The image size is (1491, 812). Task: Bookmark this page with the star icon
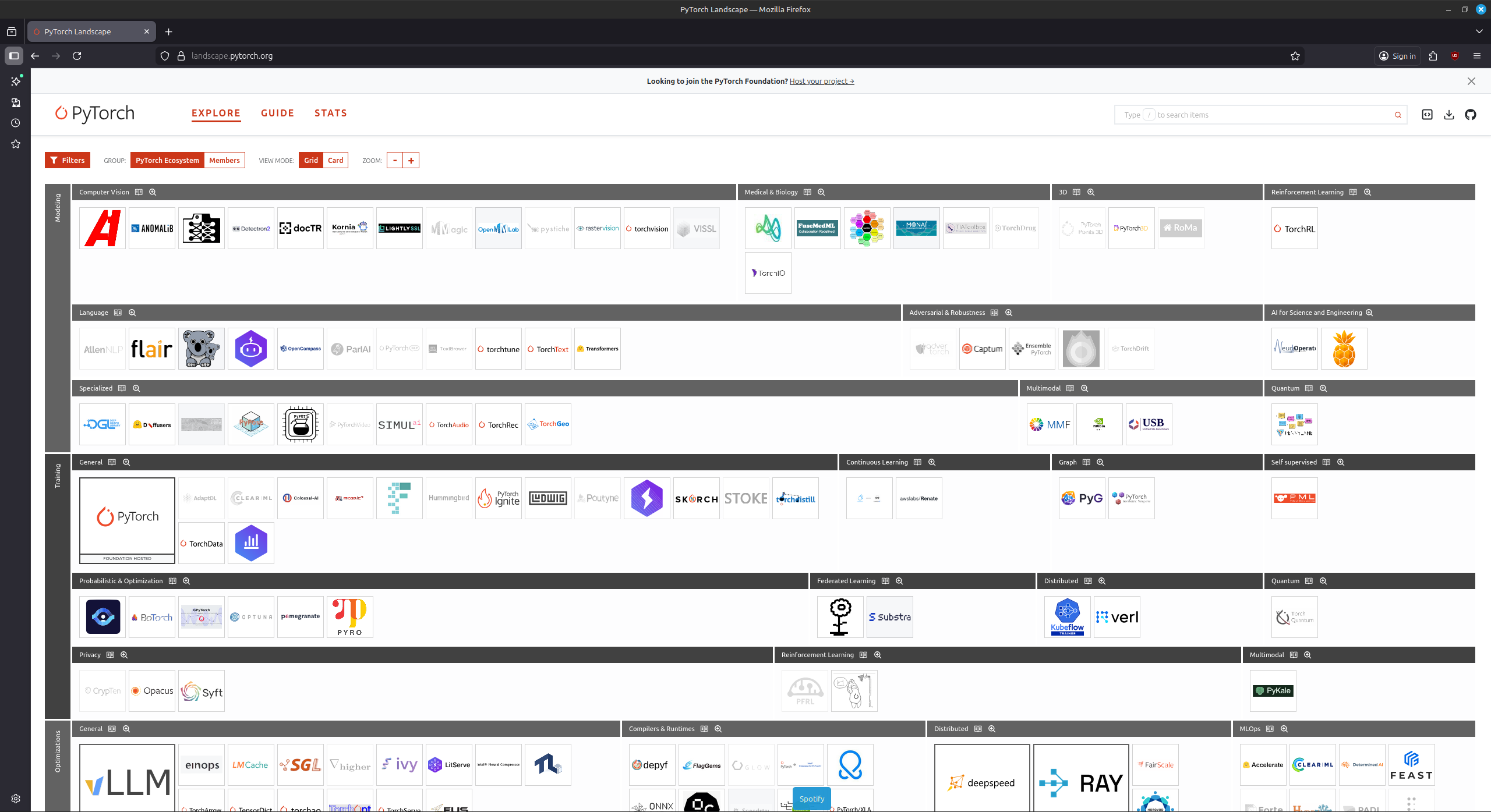[1295, 56]
